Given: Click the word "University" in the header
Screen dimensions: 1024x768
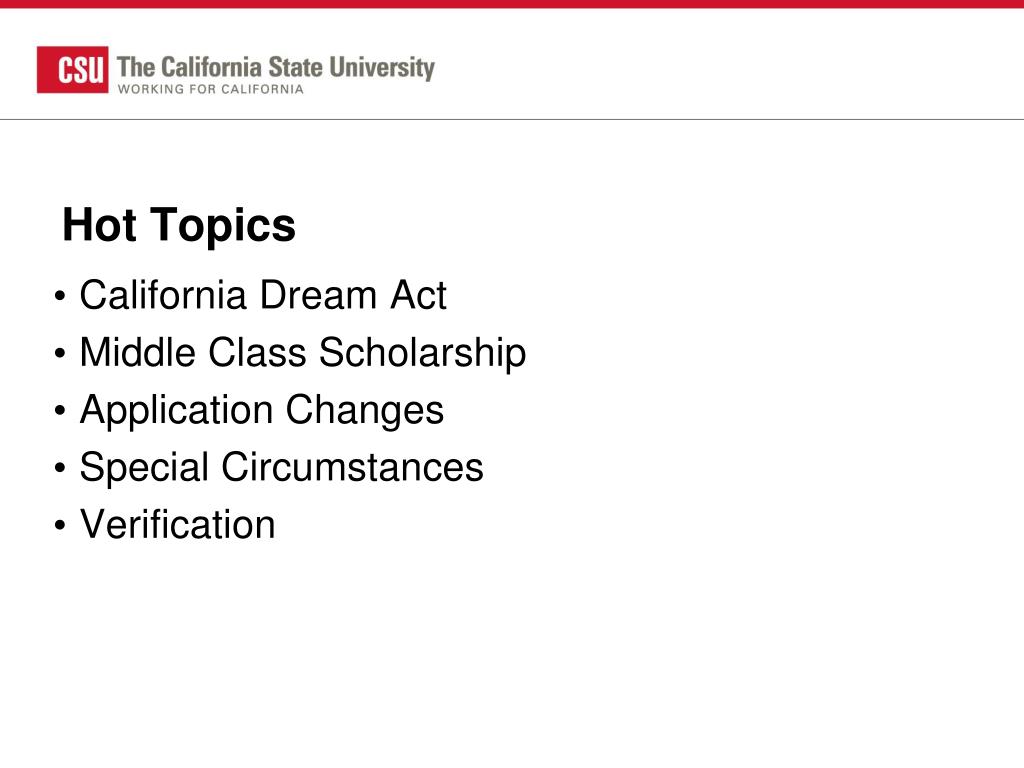Looking at the screenshot, I should coord(382,68).
